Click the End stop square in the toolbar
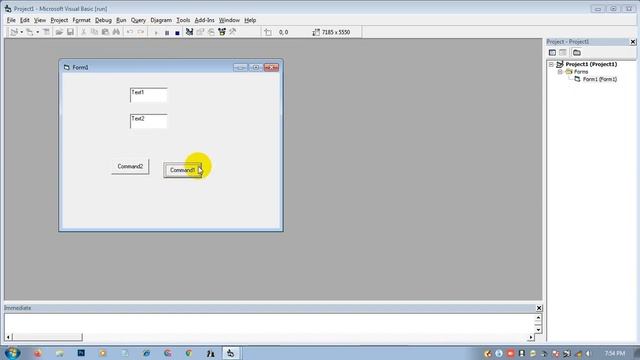Screen dimensions: 640x360 coord(178,32)
